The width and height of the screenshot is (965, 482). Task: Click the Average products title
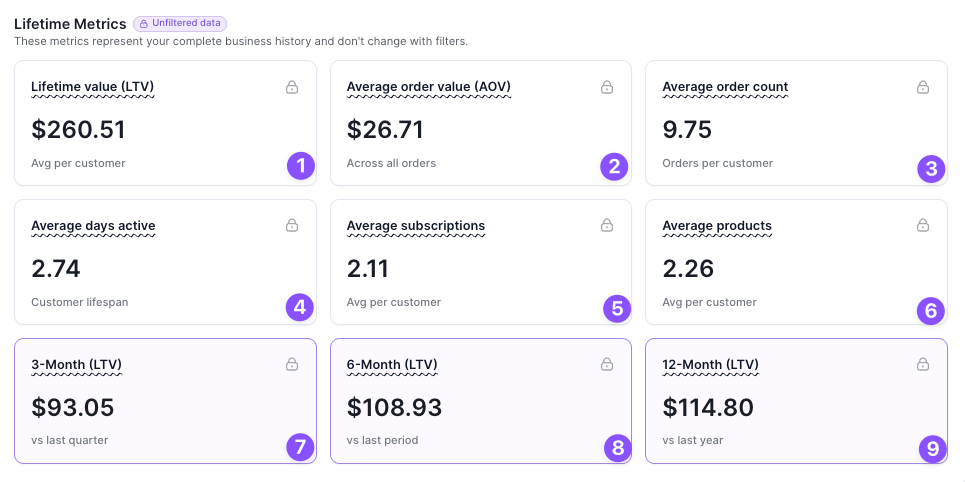pyautogui.click(x=717, y=226)
